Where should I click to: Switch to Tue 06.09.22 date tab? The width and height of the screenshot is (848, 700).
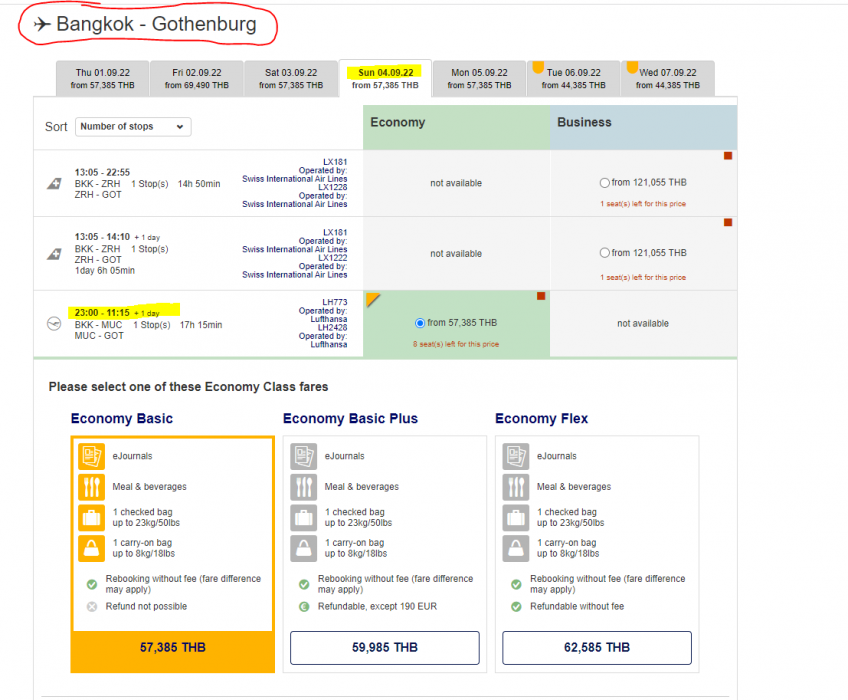[575, 79]
